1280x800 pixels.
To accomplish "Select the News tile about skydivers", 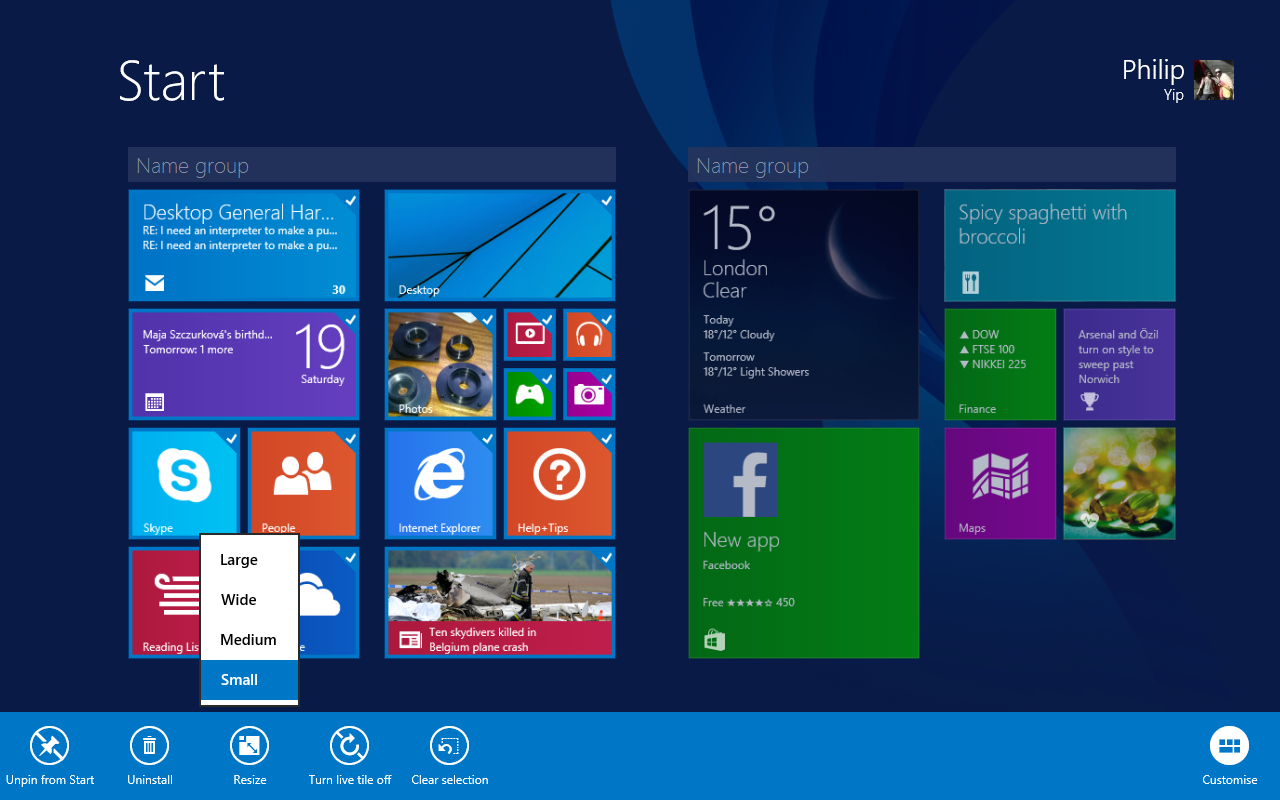I will [500, 602].
